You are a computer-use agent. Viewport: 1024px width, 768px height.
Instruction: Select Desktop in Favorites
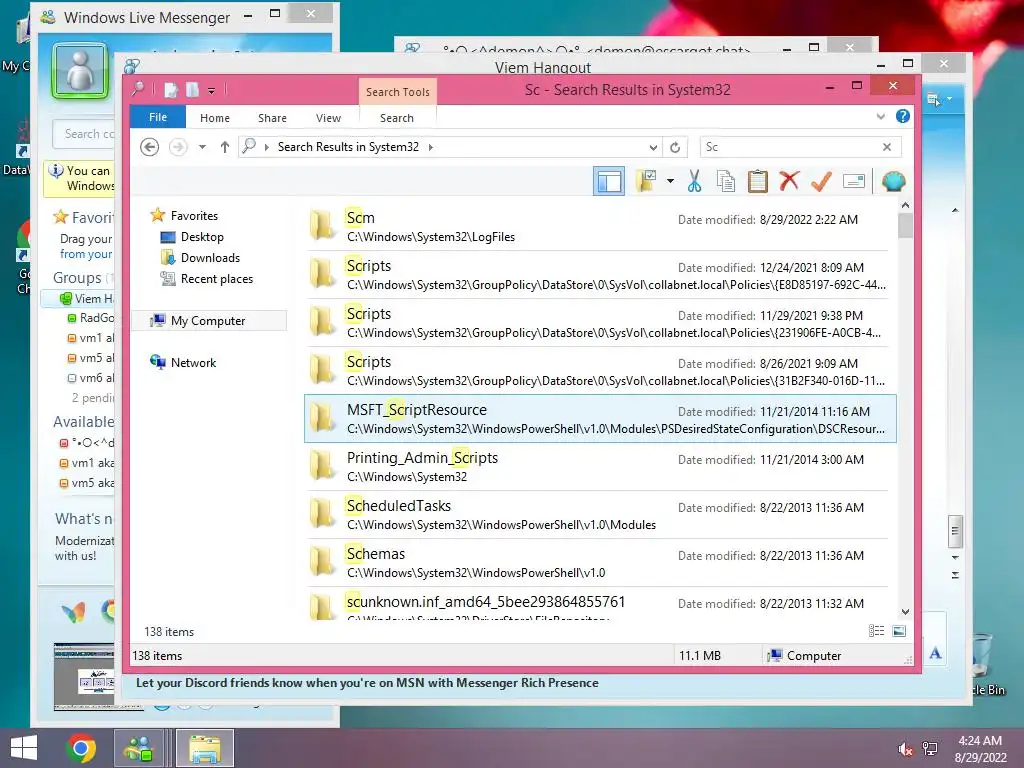tap(202, 236)
